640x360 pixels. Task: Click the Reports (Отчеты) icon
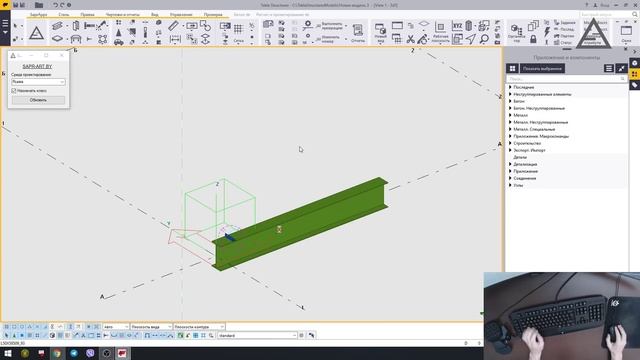pyautogui.click(x=358, y=33)
